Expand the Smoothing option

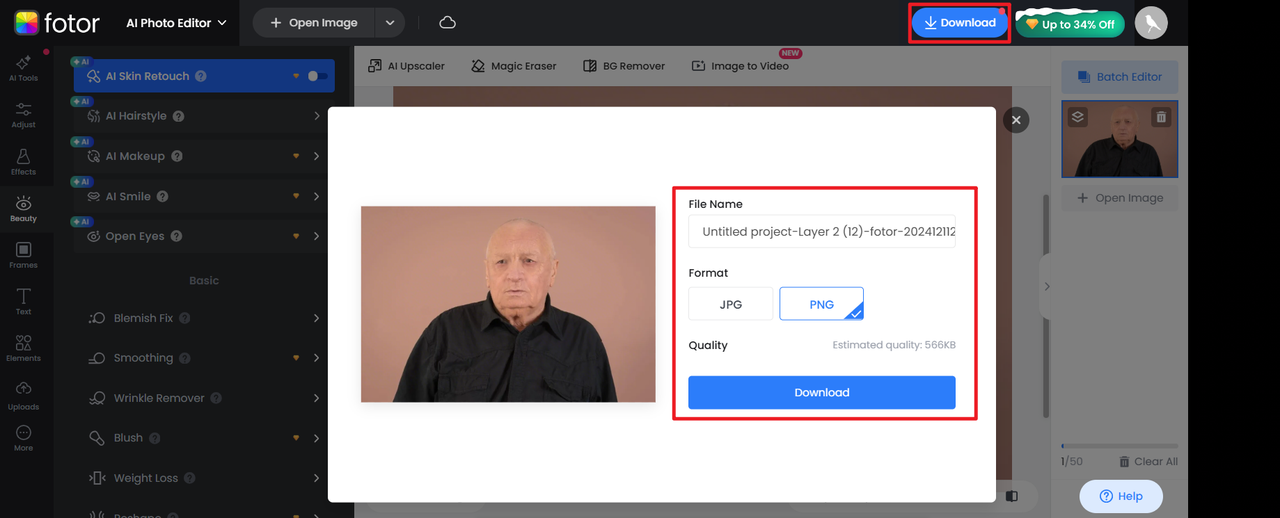click(316, 358)
